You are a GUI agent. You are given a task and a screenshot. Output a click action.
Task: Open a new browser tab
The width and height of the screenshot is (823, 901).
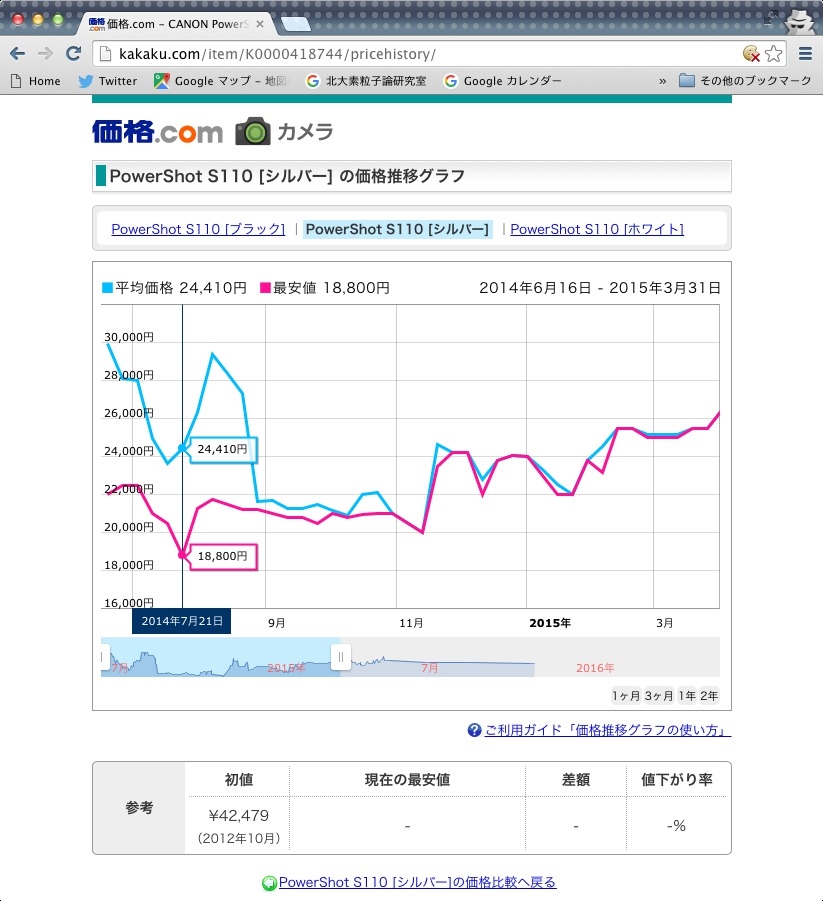[295, 24]
